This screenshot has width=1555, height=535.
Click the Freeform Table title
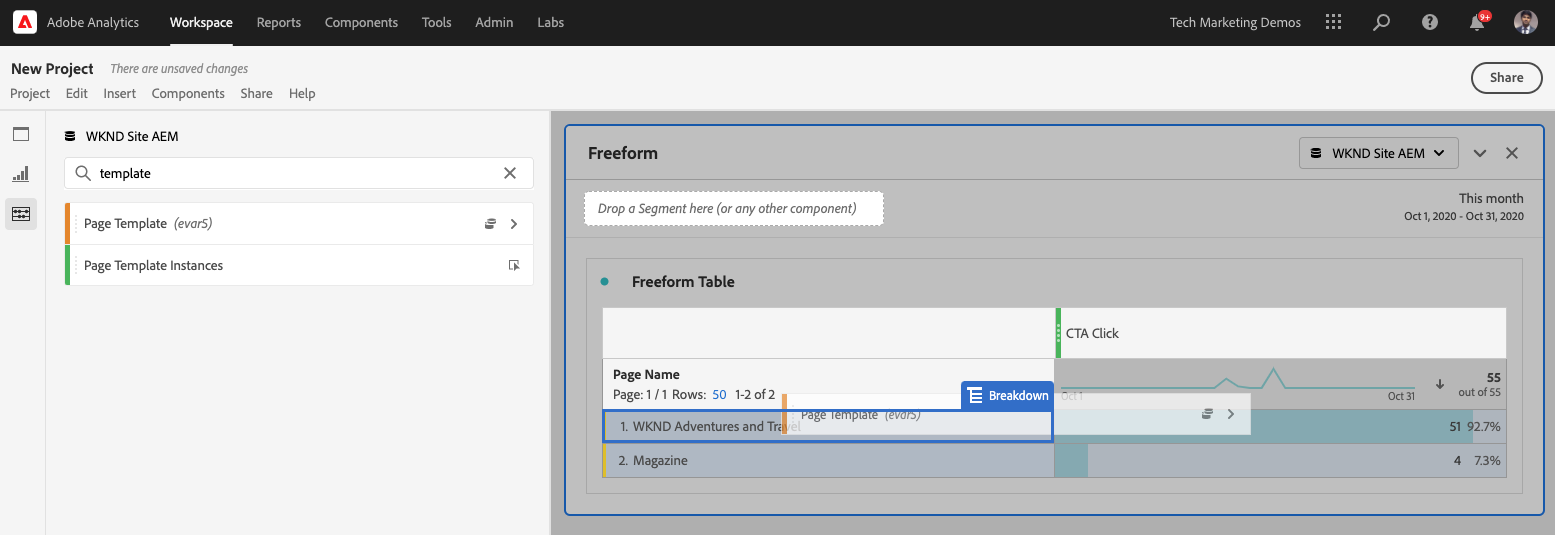683,282
